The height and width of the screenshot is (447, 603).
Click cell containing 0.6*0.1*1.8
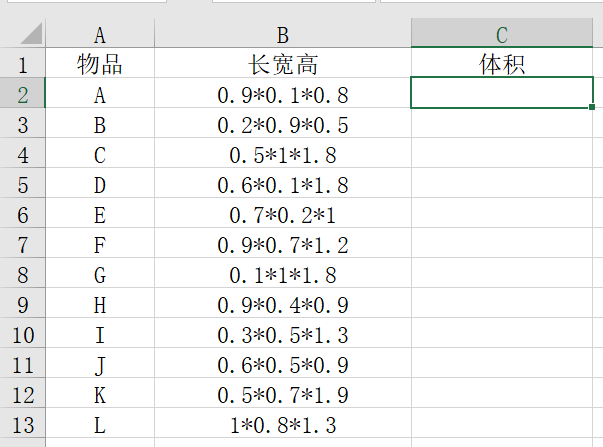(283, 183)
